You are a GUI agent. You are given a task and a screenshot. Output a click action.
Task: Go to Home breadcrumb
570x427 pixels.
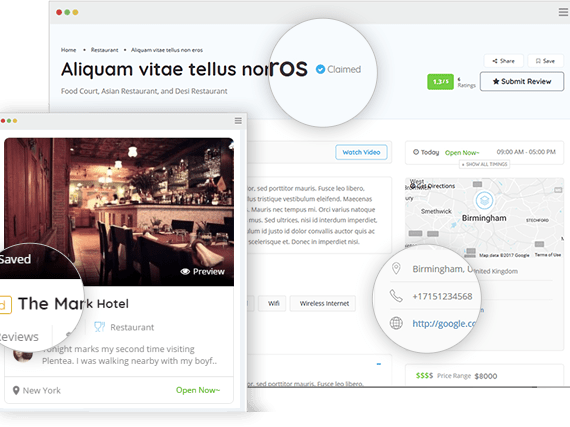coord(68,50)
